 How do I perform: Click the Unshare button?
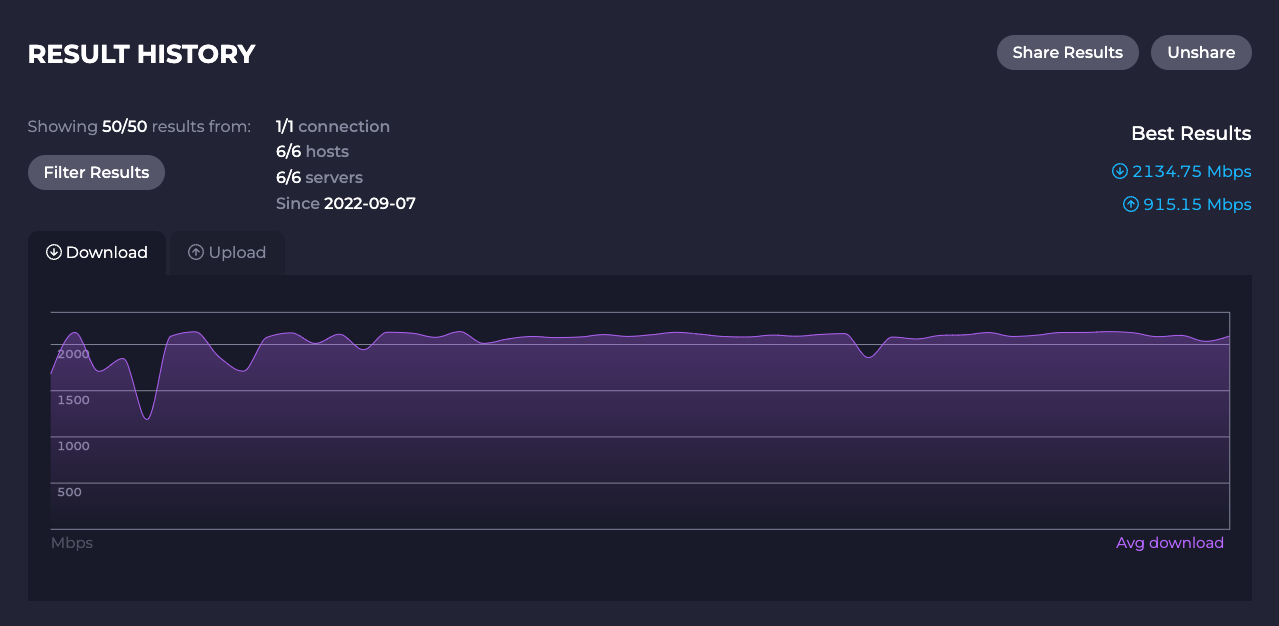[1201, 53]
